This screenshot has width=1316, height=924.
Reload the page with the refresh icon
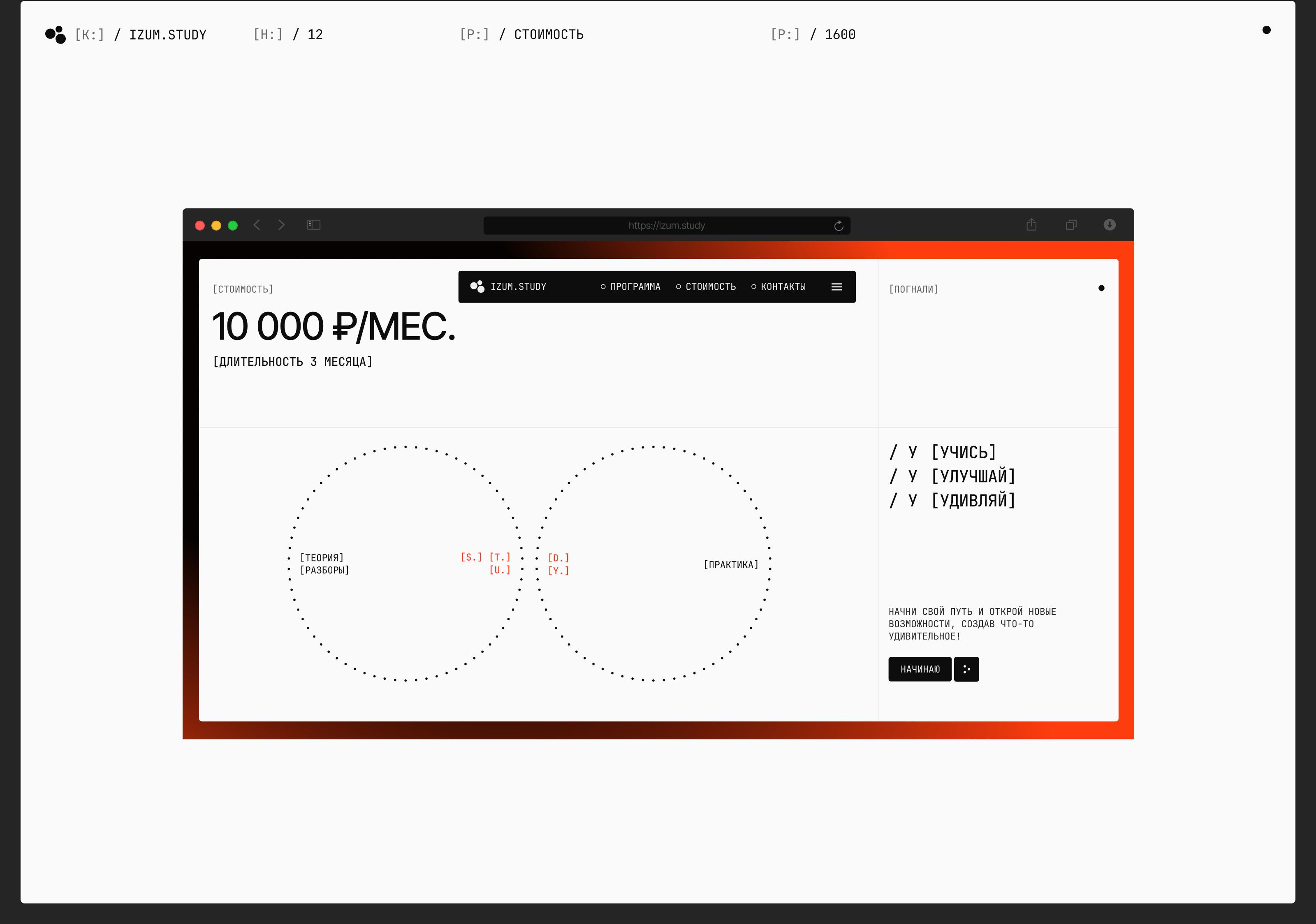click(839, 226)
